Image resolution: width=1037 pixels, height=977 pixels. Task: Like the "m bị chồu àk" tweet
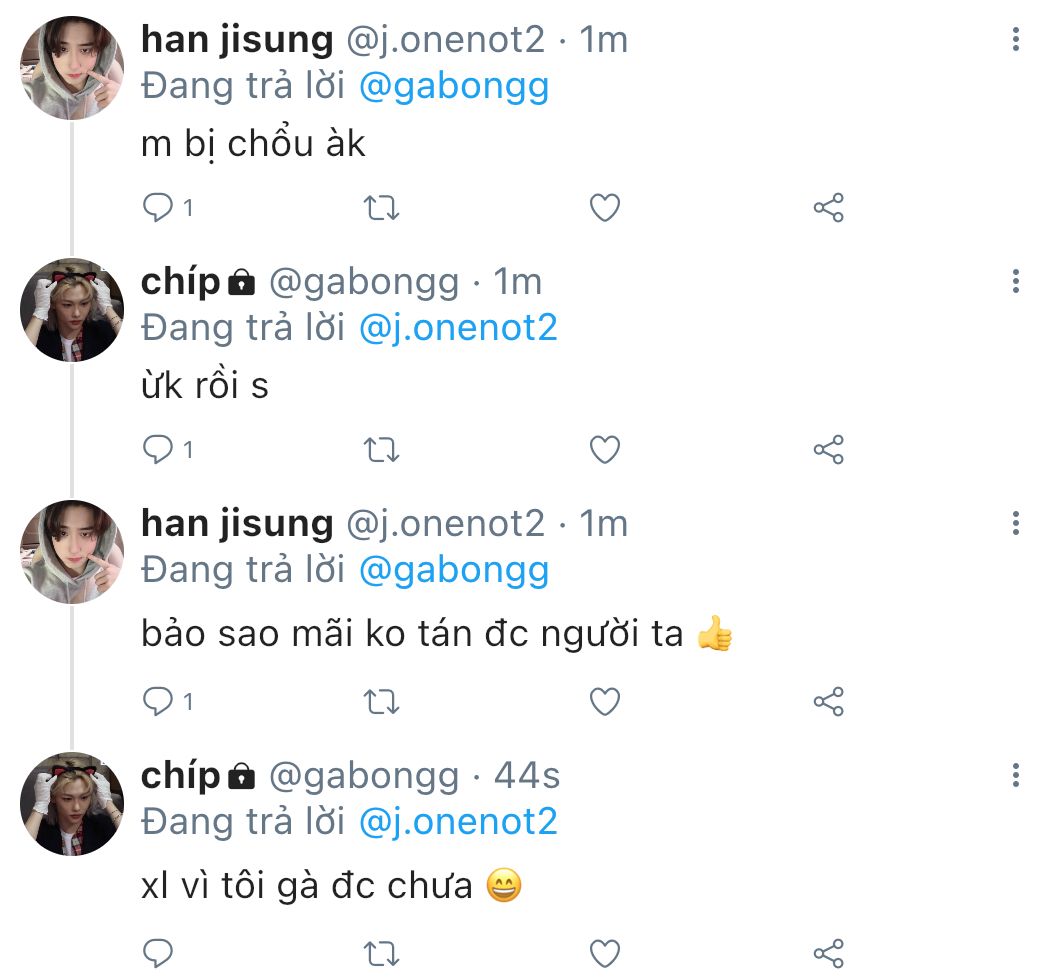[604, 208]
